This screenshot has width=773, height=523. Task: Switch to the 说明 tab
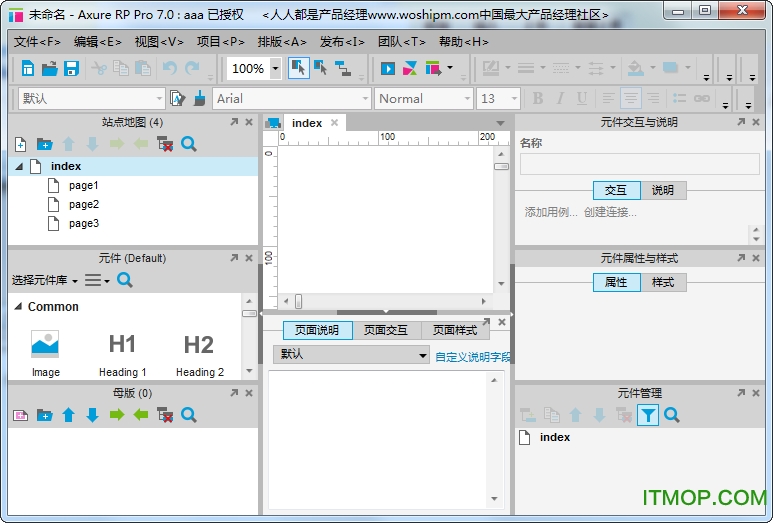663,190
